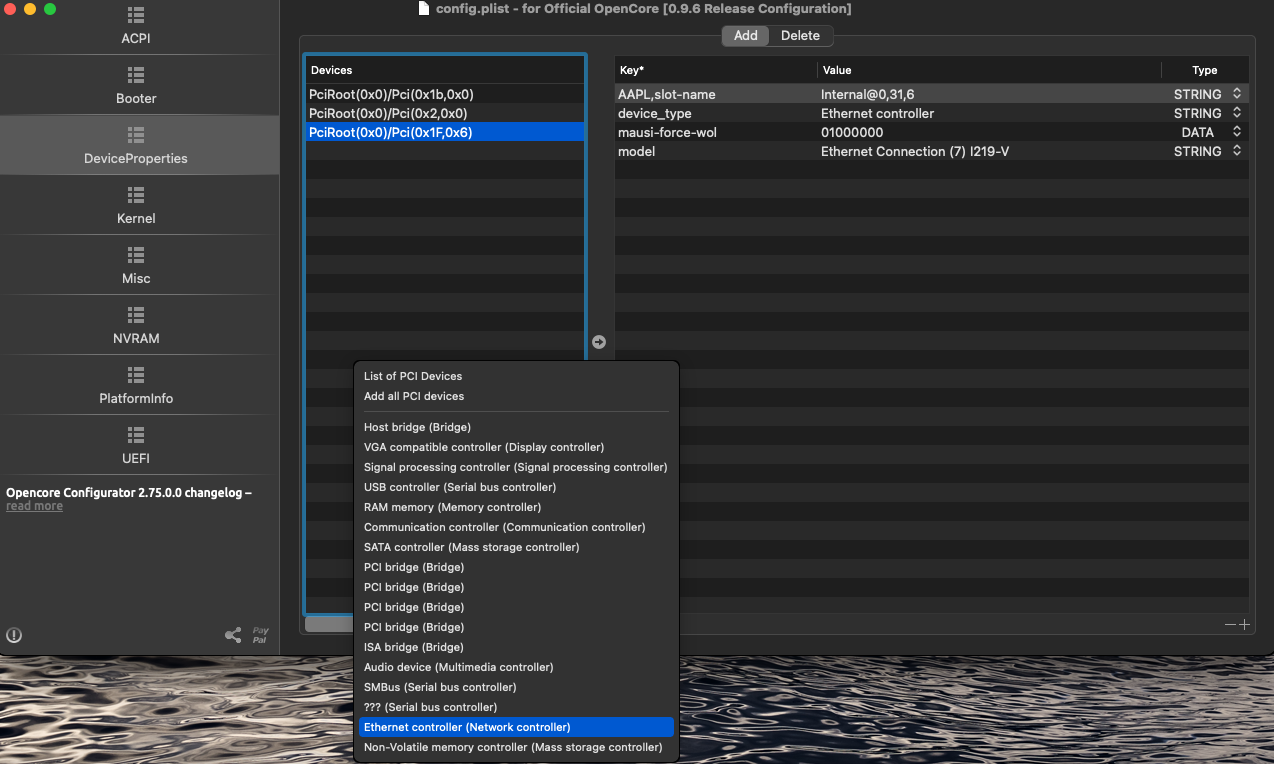Open type dropdown for model row

tap(1237, 151)
